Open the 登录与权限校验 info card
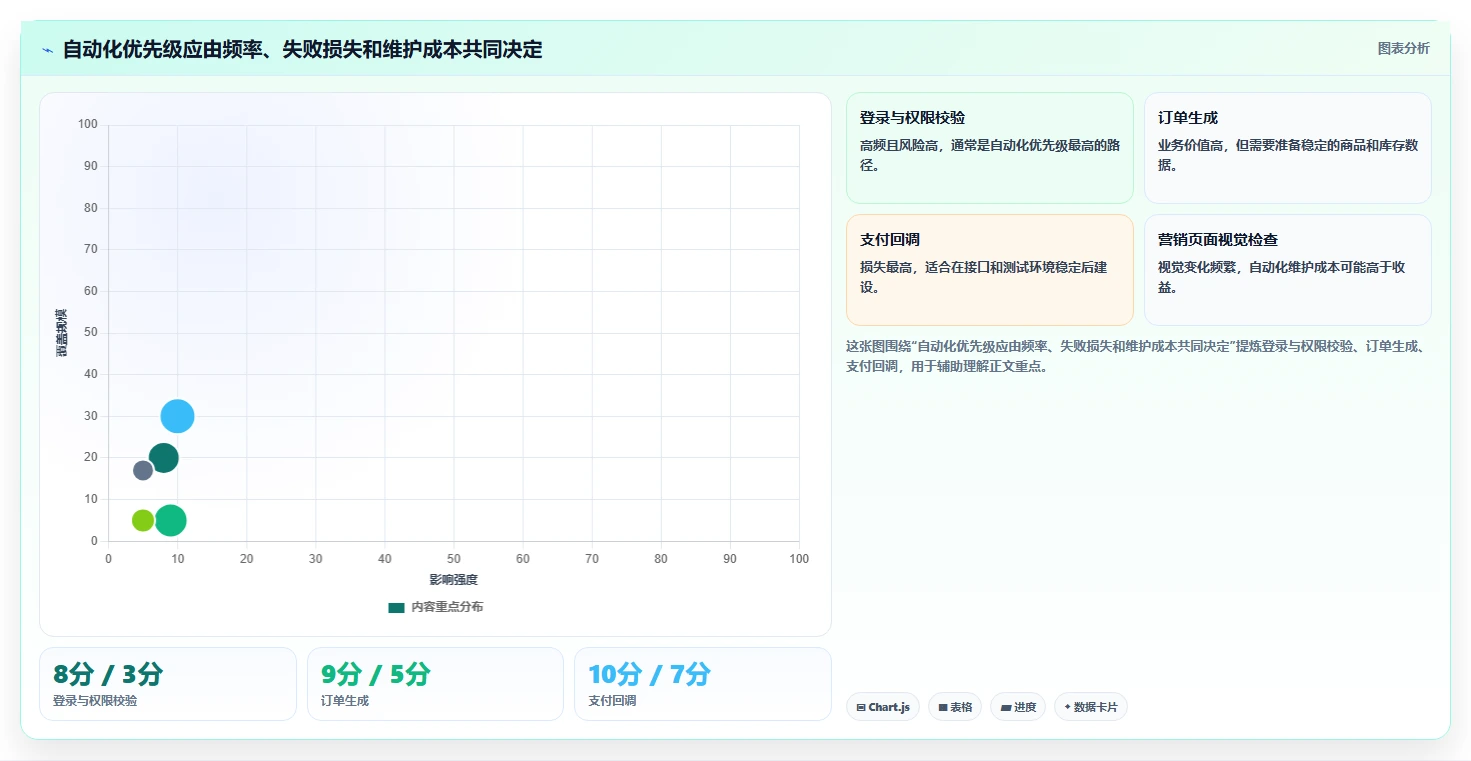This screenshot has width=1471, height=761. click(x=990, y=148)
